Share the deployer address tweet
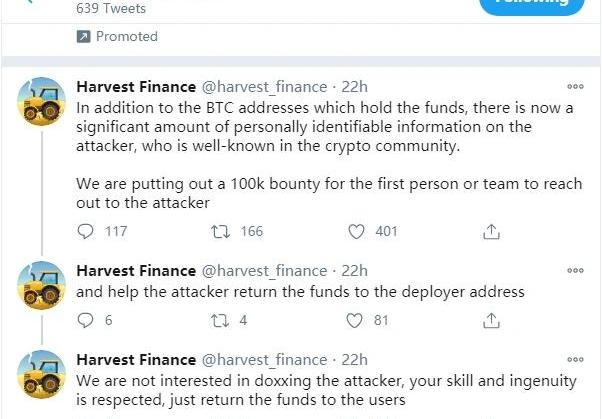The height and width of the screenshot is (419, 602). (491, 320)
